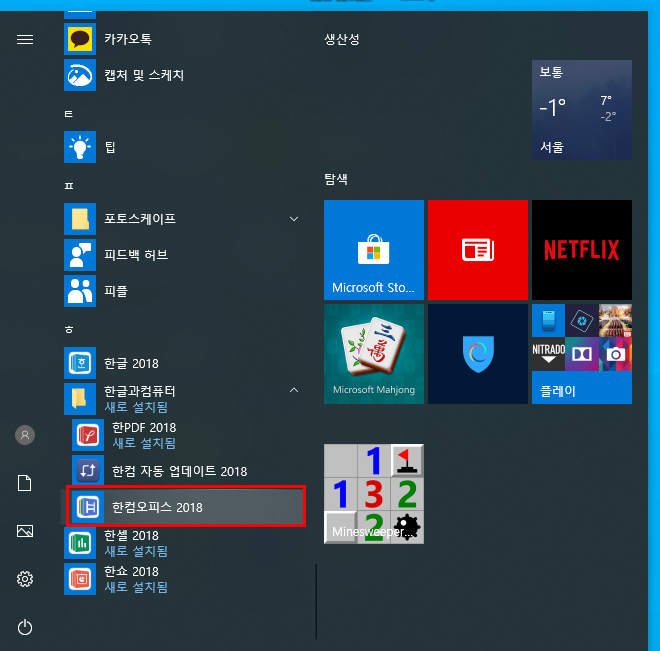The image size is (660, 651).
Task: Launch 캡처 및 스케치 snipping icon
Action: (x=80, y=75)
